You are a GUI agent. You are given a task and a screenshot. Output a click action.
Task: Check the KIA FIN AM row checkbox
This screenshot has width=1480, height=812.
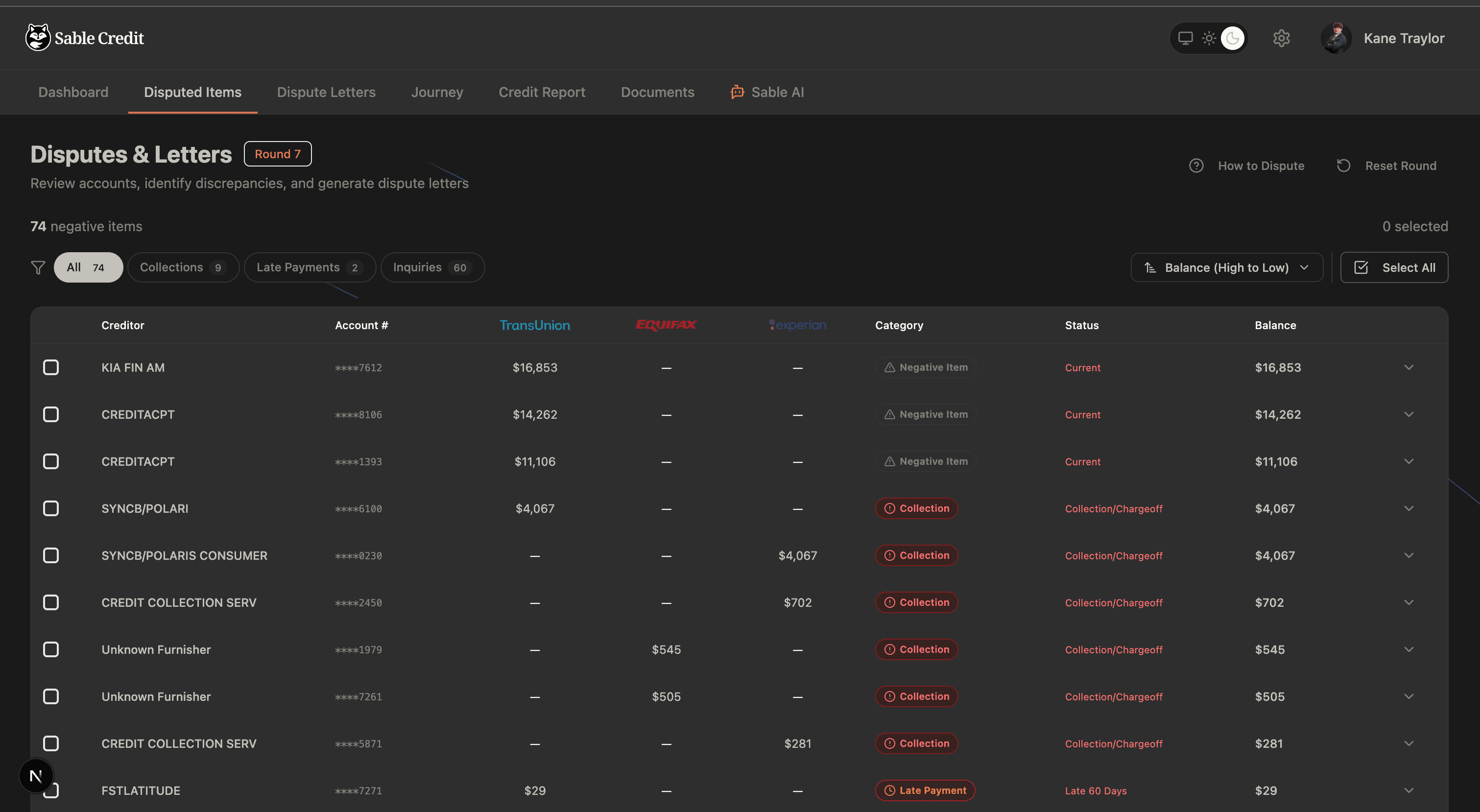click(51, 367)
